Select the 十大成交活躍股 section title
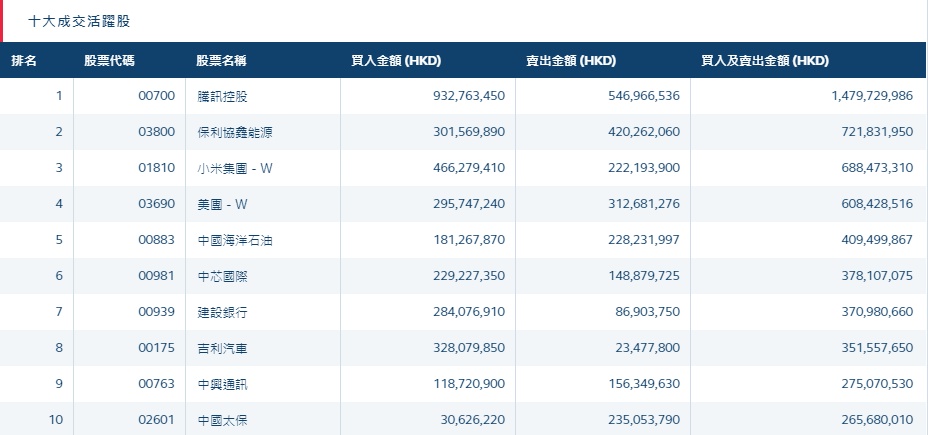The width and height of the screenshot is (928, 435). coord(79,22)
